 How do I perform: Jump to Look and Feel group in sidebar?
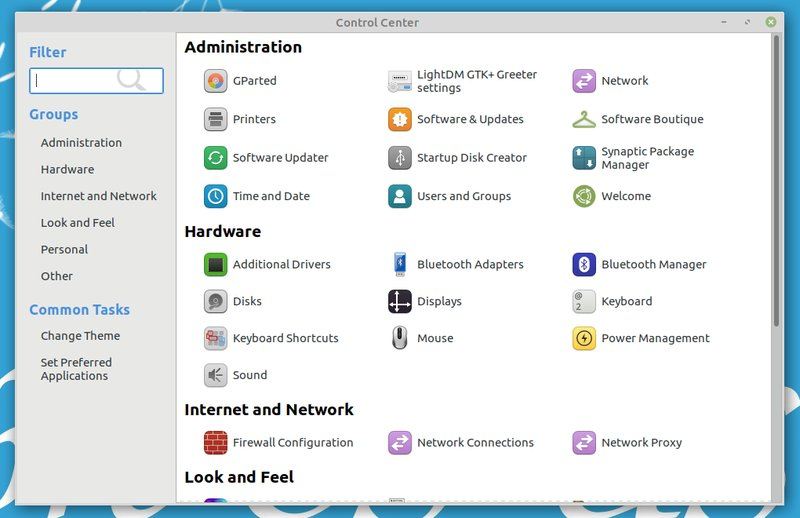[x=78, y=223]
